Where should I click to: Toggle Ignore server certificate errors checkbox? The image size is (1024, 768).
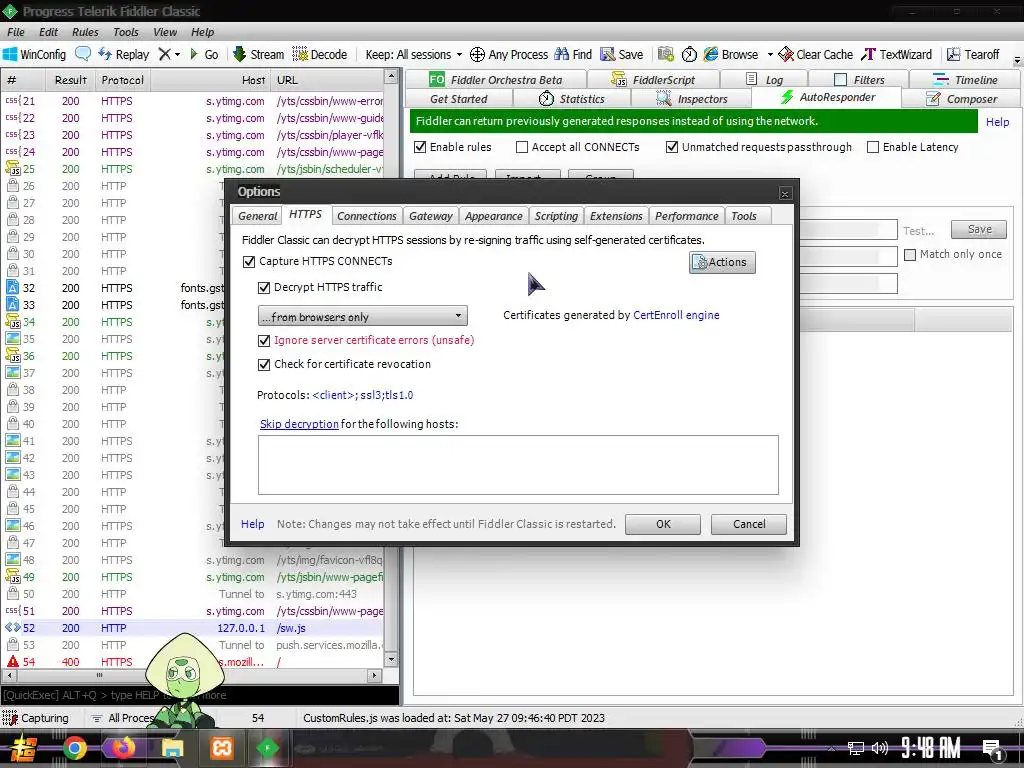point(264,340)
